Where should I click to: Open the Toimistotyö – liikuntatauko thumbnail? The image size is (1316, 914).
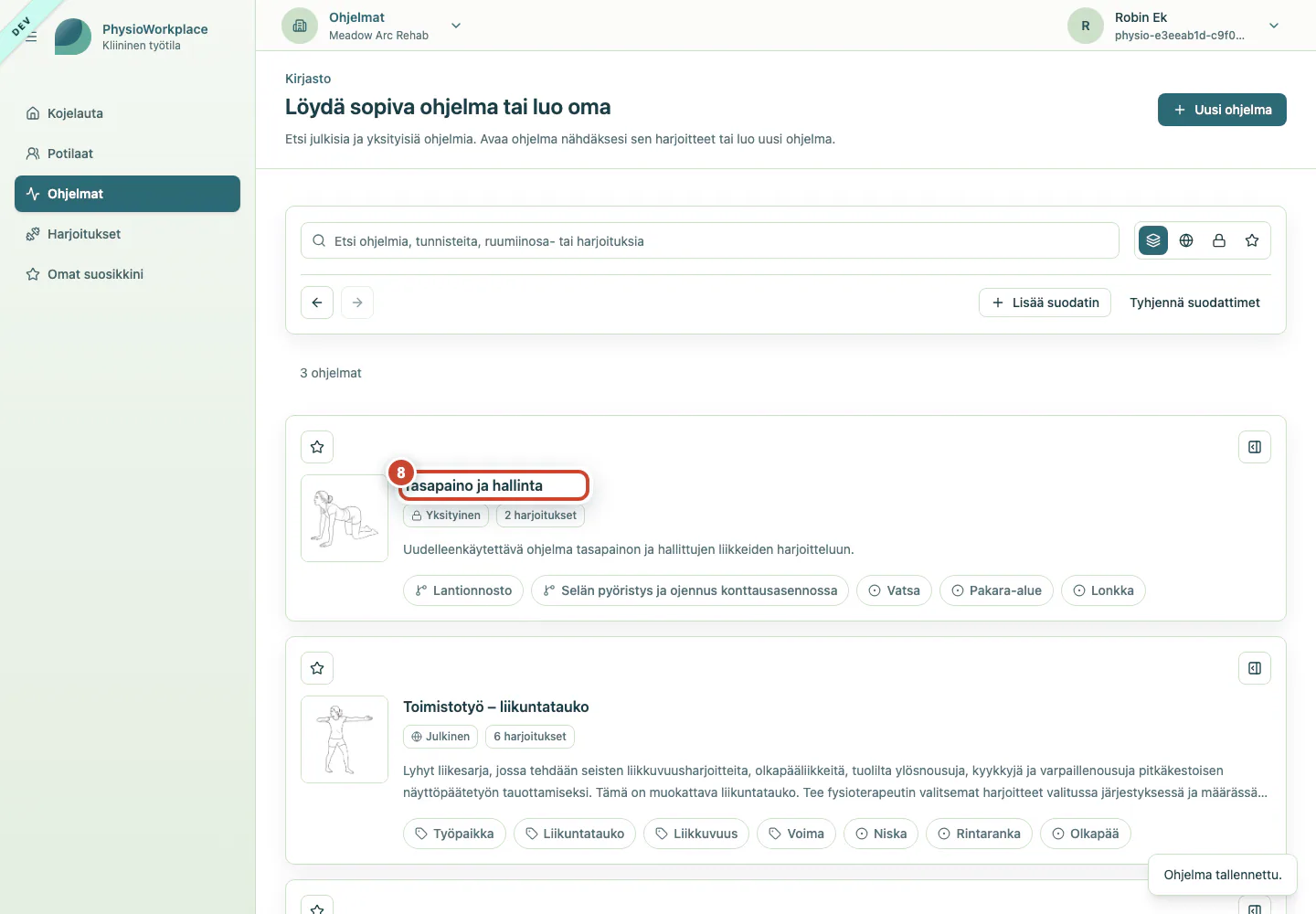(x=345, y=739)
